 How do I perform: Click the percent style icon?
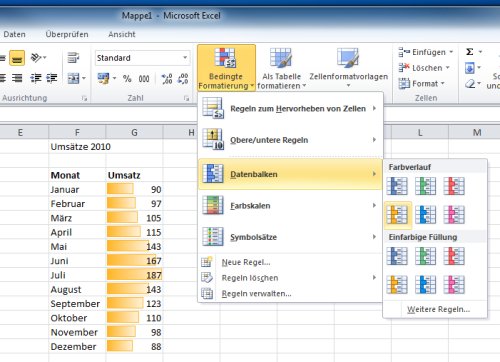(x=127, y=79)
